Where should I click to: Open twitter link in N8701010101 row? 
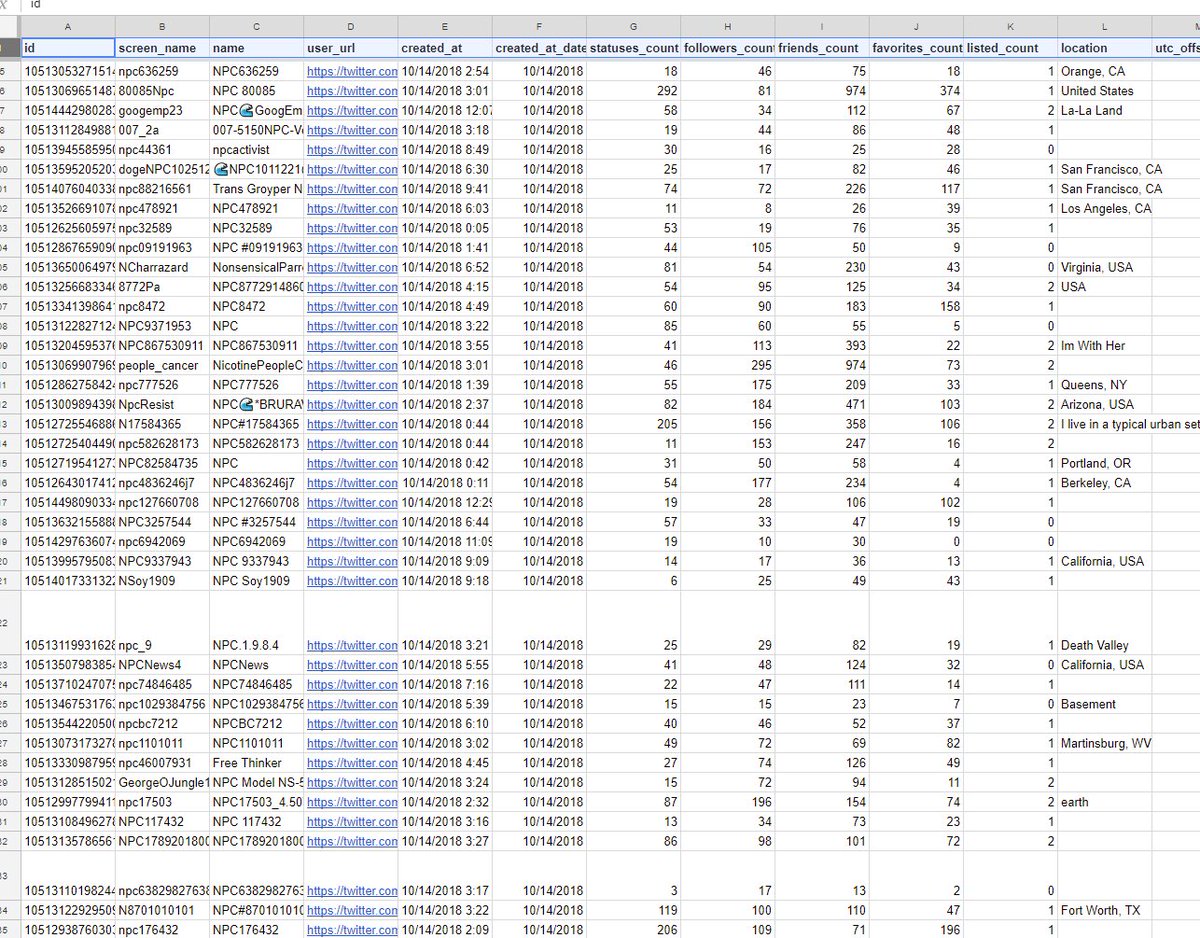click(x=352, y=910)
